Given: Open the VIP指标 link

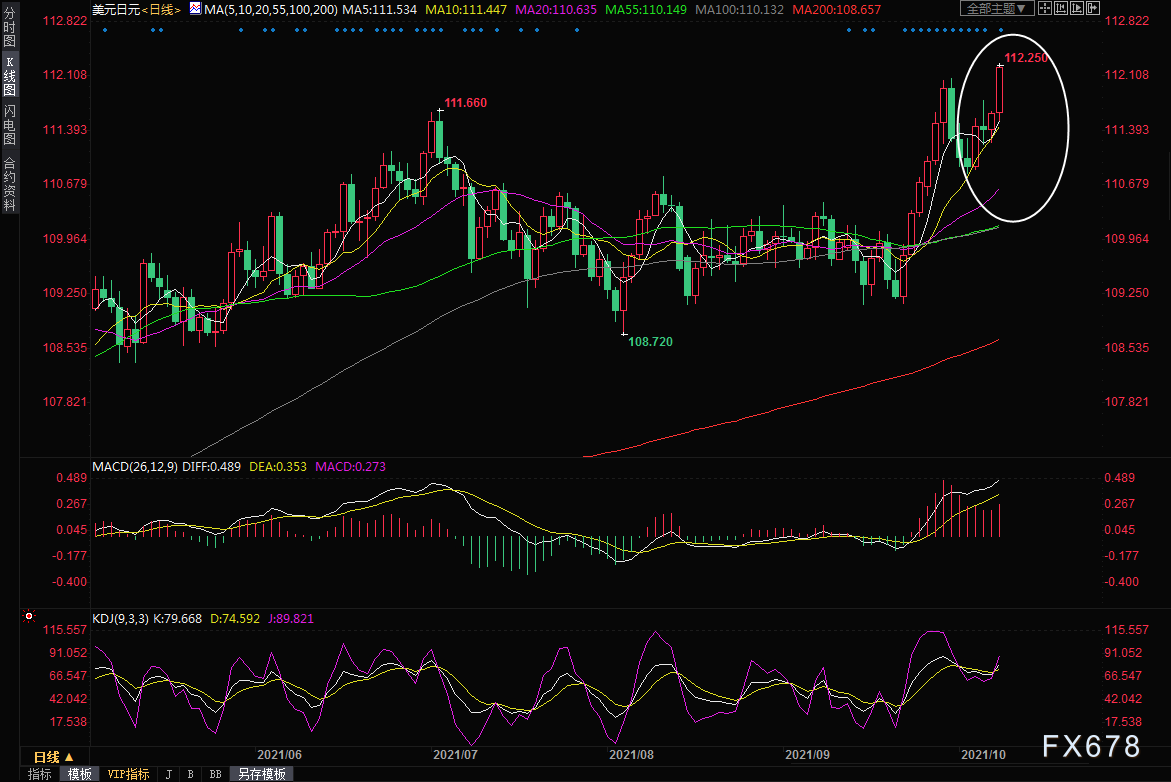Looking at the screenshot, I should coord(128,774).
